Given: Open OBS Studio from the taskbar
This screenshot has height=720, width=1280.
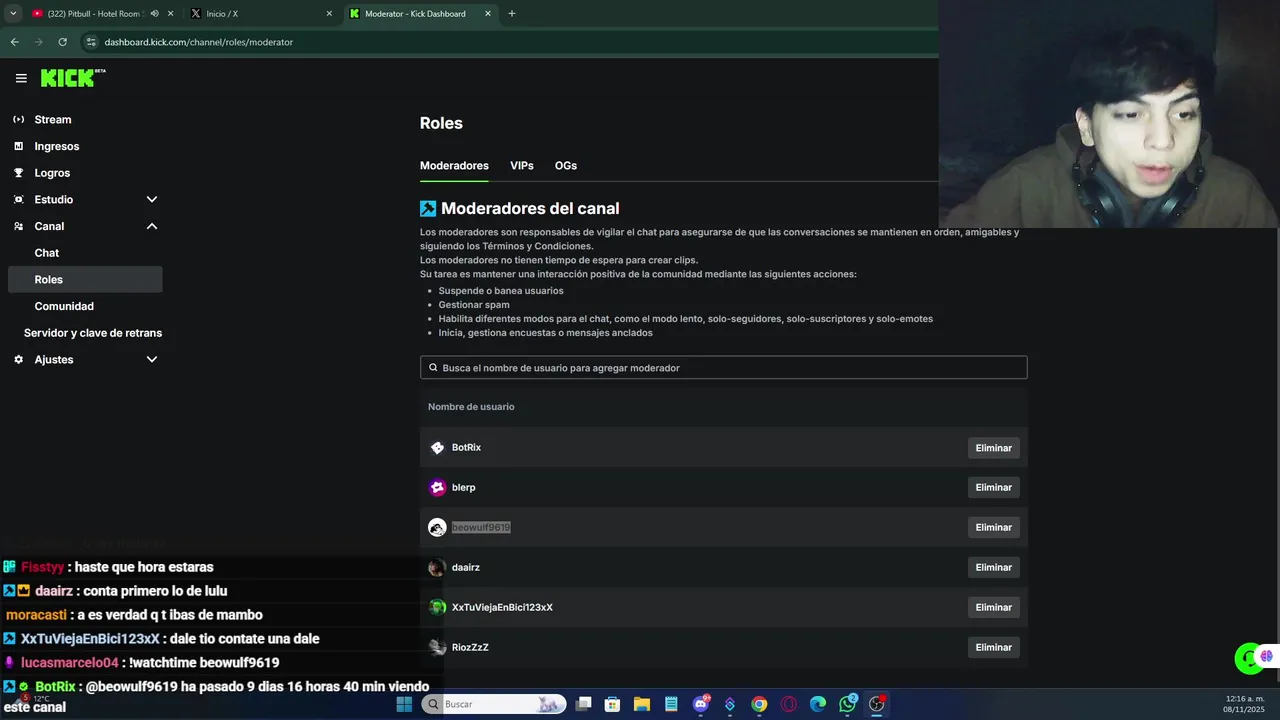Looking at the screenshot, I should [876, 704].
